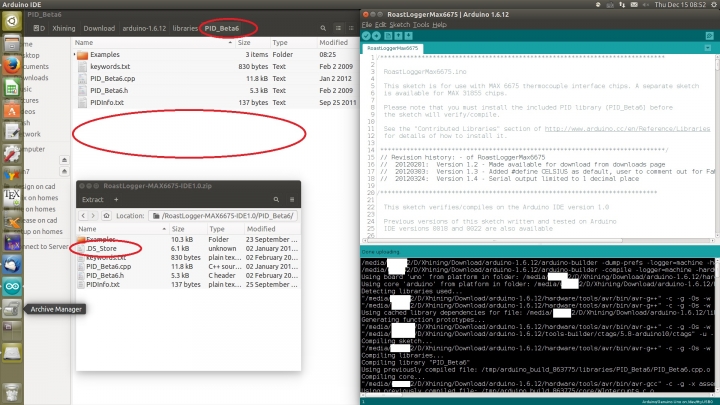Switch Files window to grid view

pyautogui.click(x=351, y=28)
